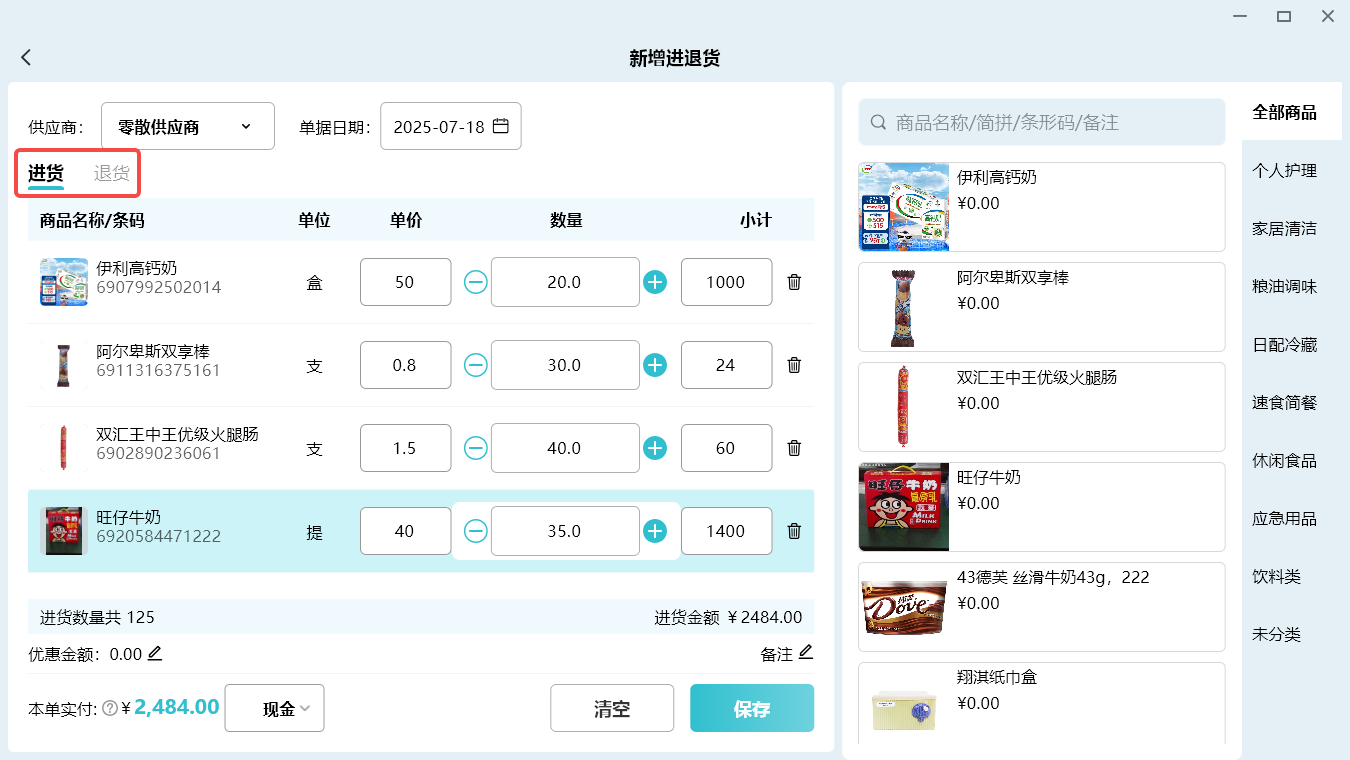Go back with the top-left arrow
Viewport: 1350px width, 760px height.
coord(26,58)
